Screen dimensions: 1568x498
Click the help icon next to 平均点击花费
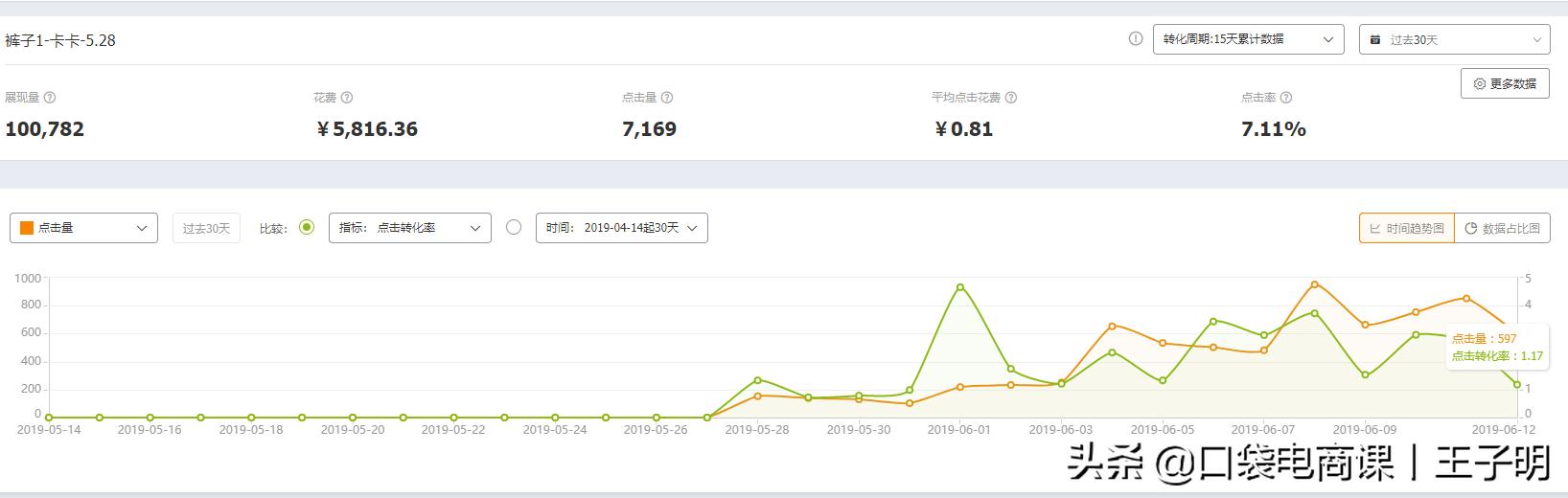pyautogui.click(x=1011, y=98)
